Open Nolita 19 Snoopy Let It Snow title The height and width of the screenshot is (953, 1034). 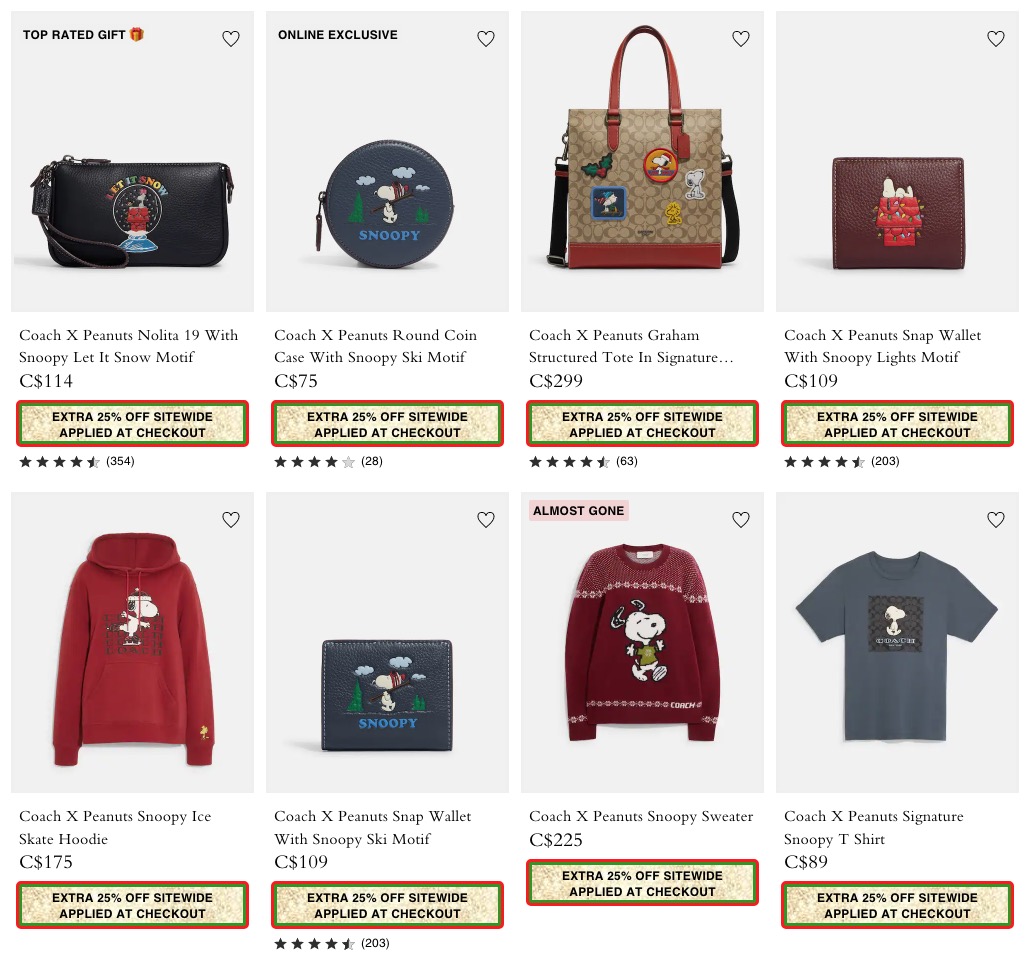pyautogui.click(x=129, y=346)
